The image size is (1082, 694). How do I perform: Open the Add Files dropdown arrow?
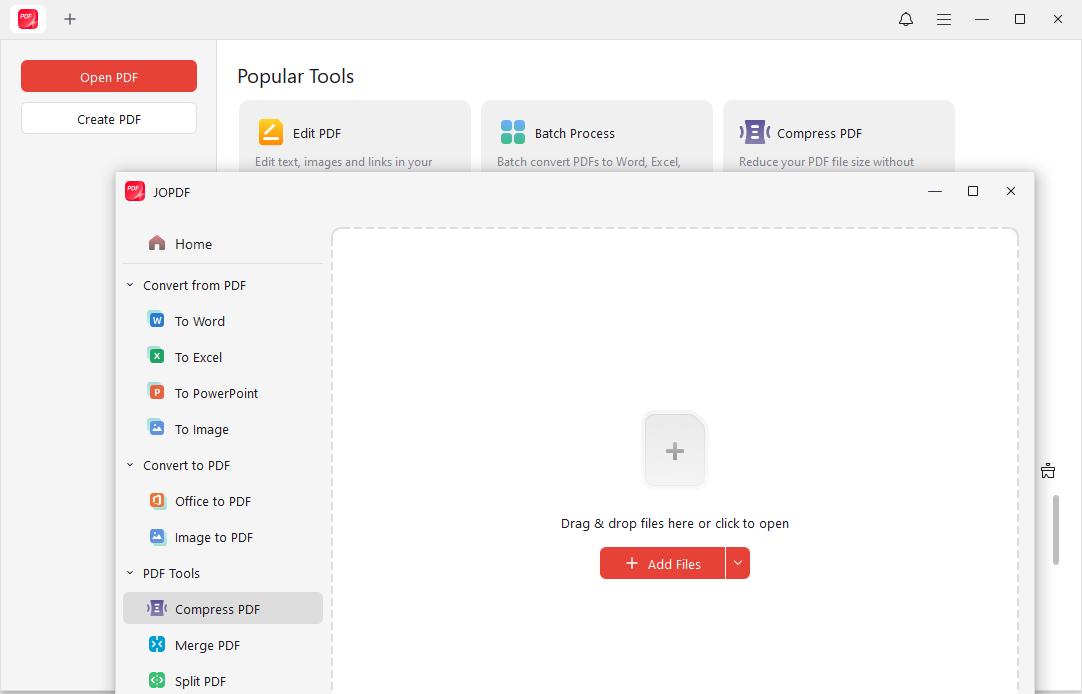[x=738, y=563]
